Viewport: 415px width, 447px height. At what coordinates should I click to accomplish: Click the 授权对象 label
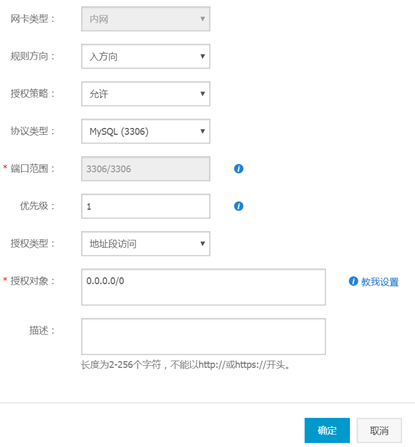coord(32,281)
